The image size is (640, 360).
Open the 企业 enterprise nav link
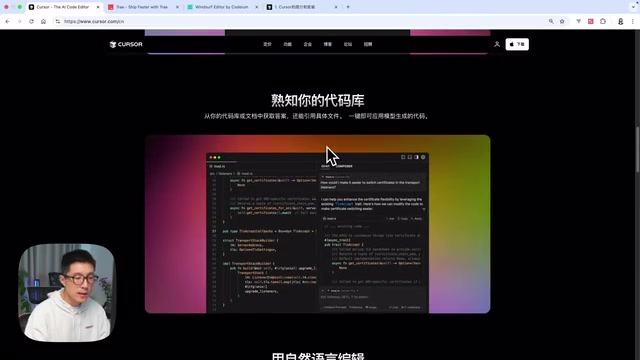pos(307,44)
